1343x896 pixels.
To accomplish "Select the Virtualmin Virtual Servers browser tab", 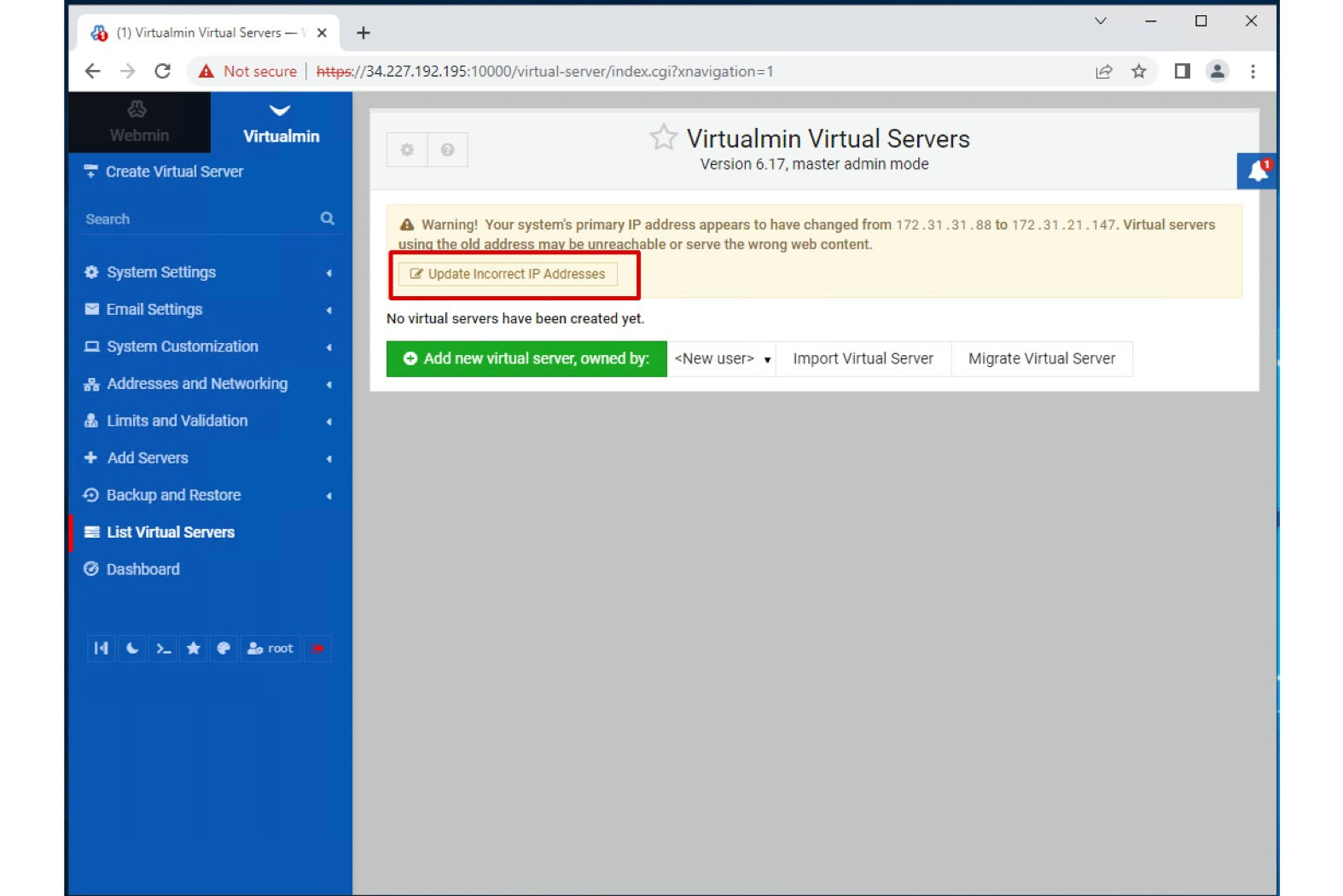I will click(207, 33).
